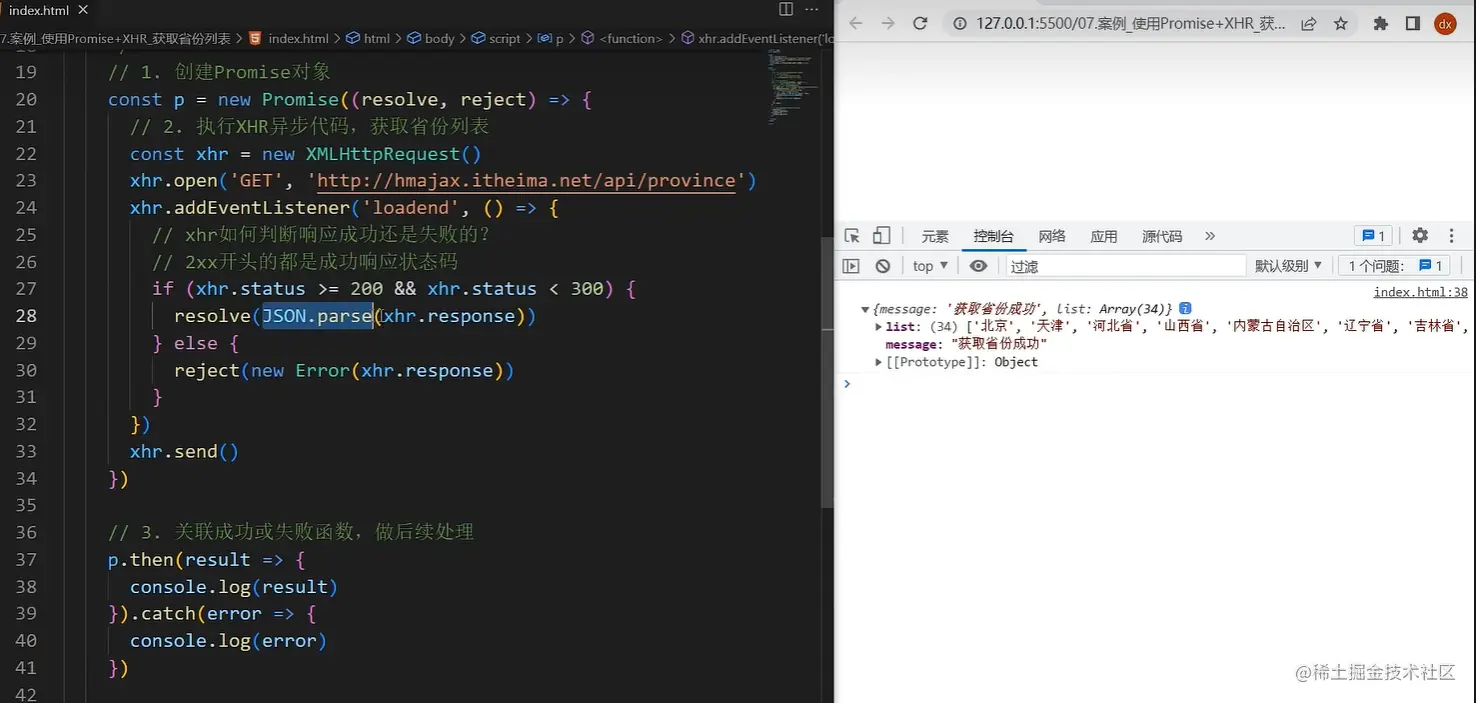The image size is (1476, 703).
Task: Click the browser forward arrow
Action: tap(888, 23)
